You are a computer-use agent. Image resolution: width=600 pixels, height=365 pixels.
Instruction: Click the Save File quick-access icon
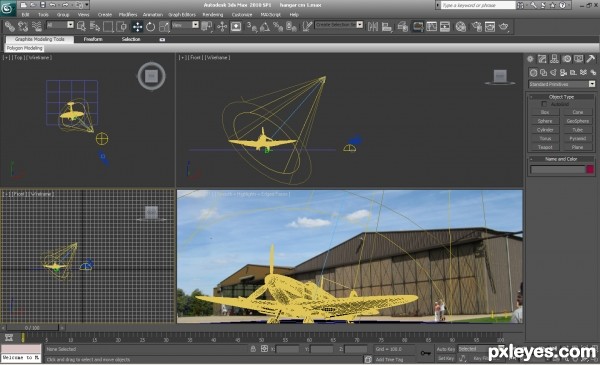42,5
